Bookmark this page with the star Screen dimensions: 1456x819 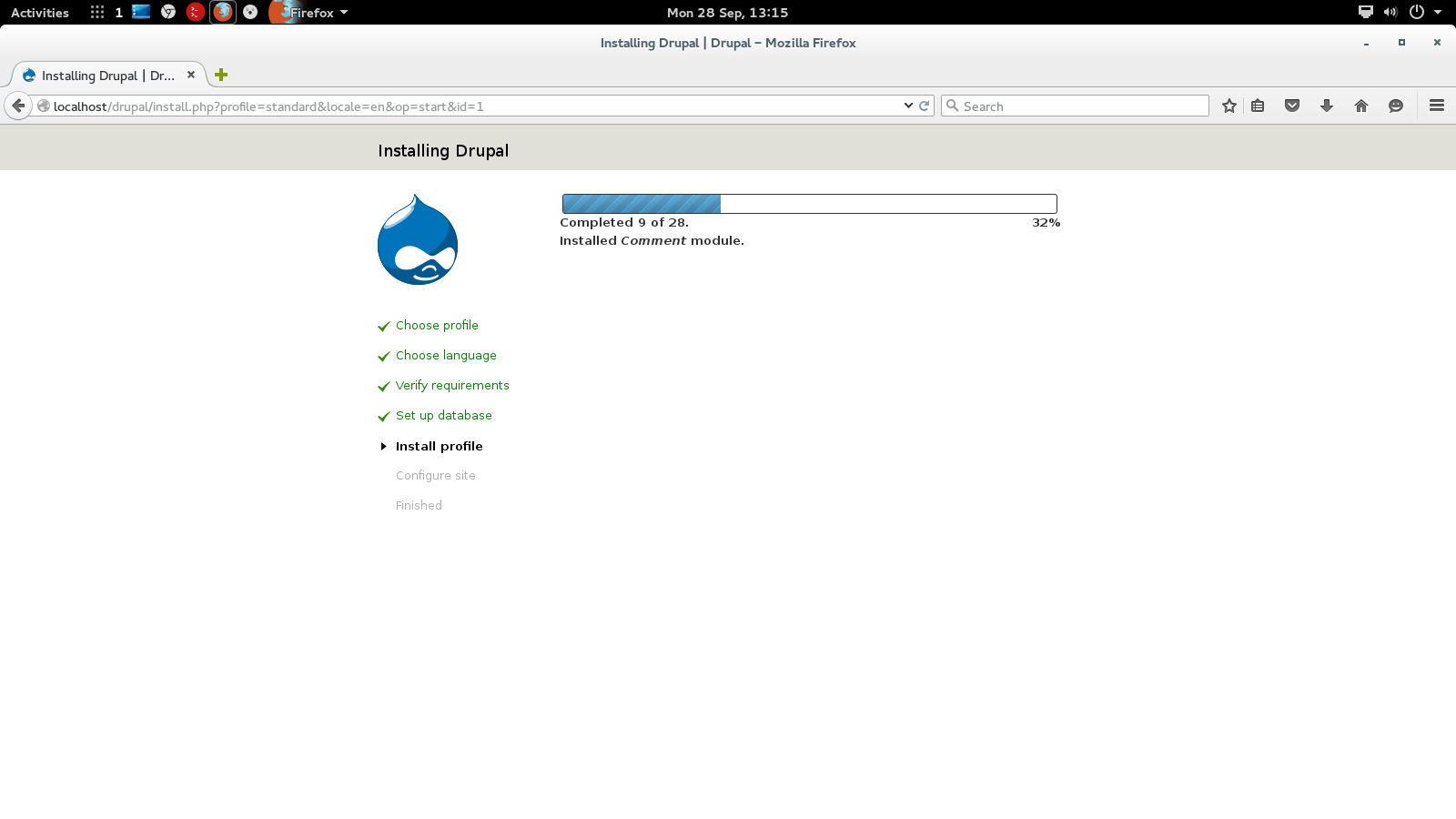point(1229,106)
